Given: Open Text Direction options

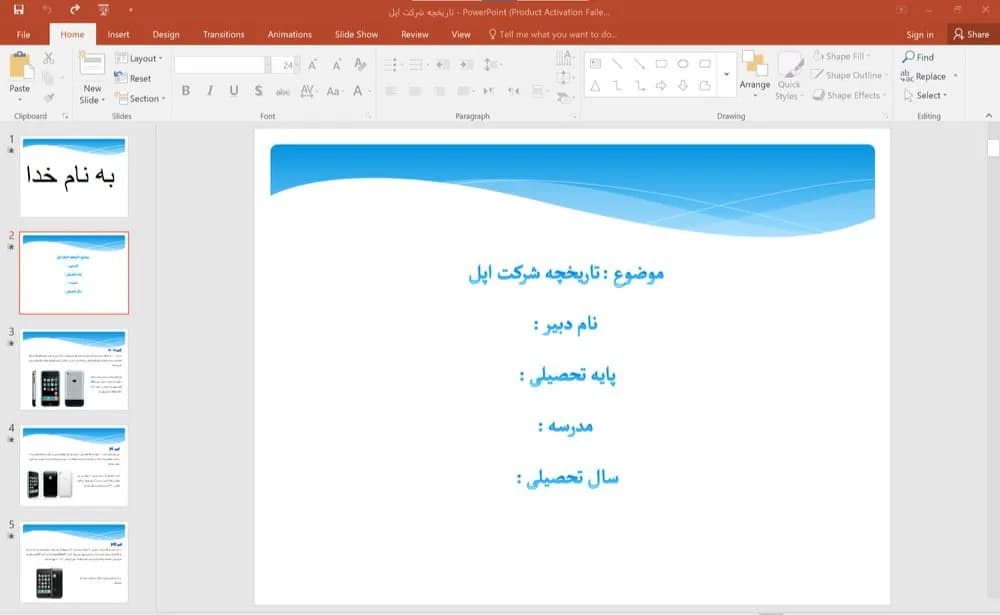Looking at the screenshot, I should (x=564, y=58).
